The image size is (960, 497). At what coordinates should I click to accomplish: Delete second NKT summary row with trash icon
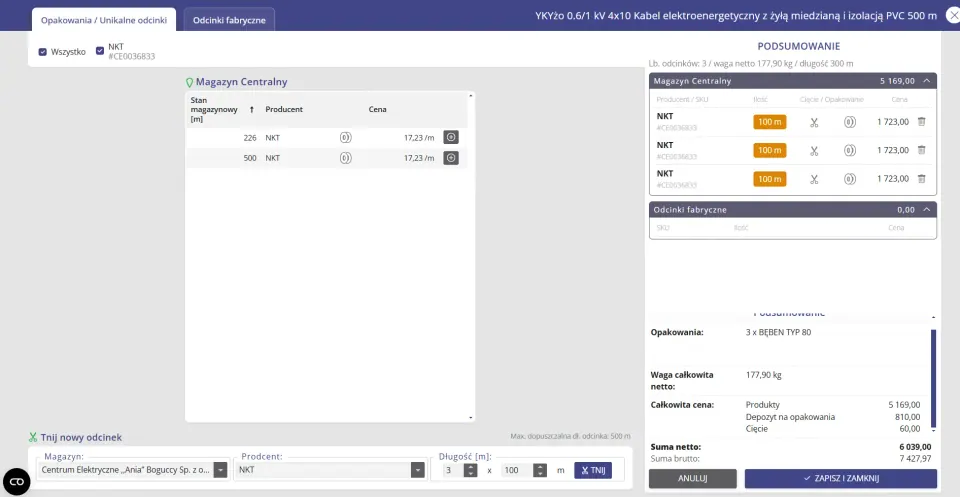[921, 150]
